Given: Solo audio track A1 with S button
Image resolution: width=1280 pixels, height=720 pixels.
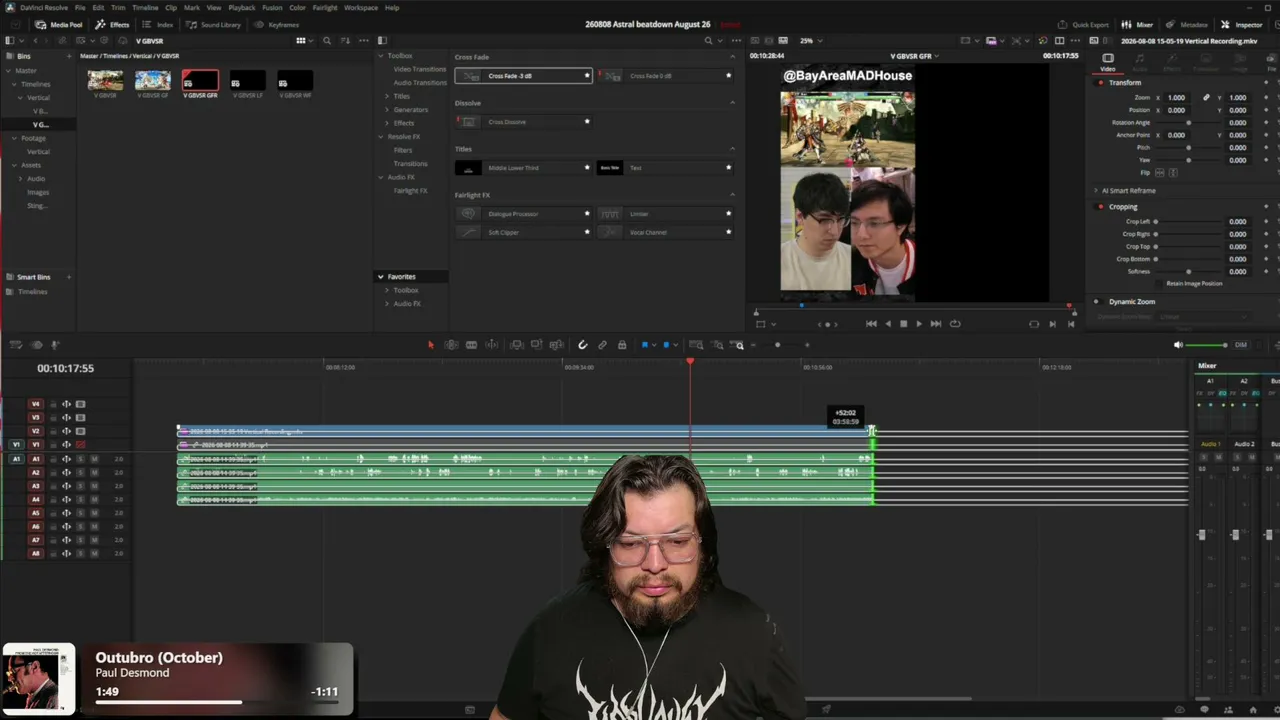Looking at the screenshot, I should pos(80,459).
